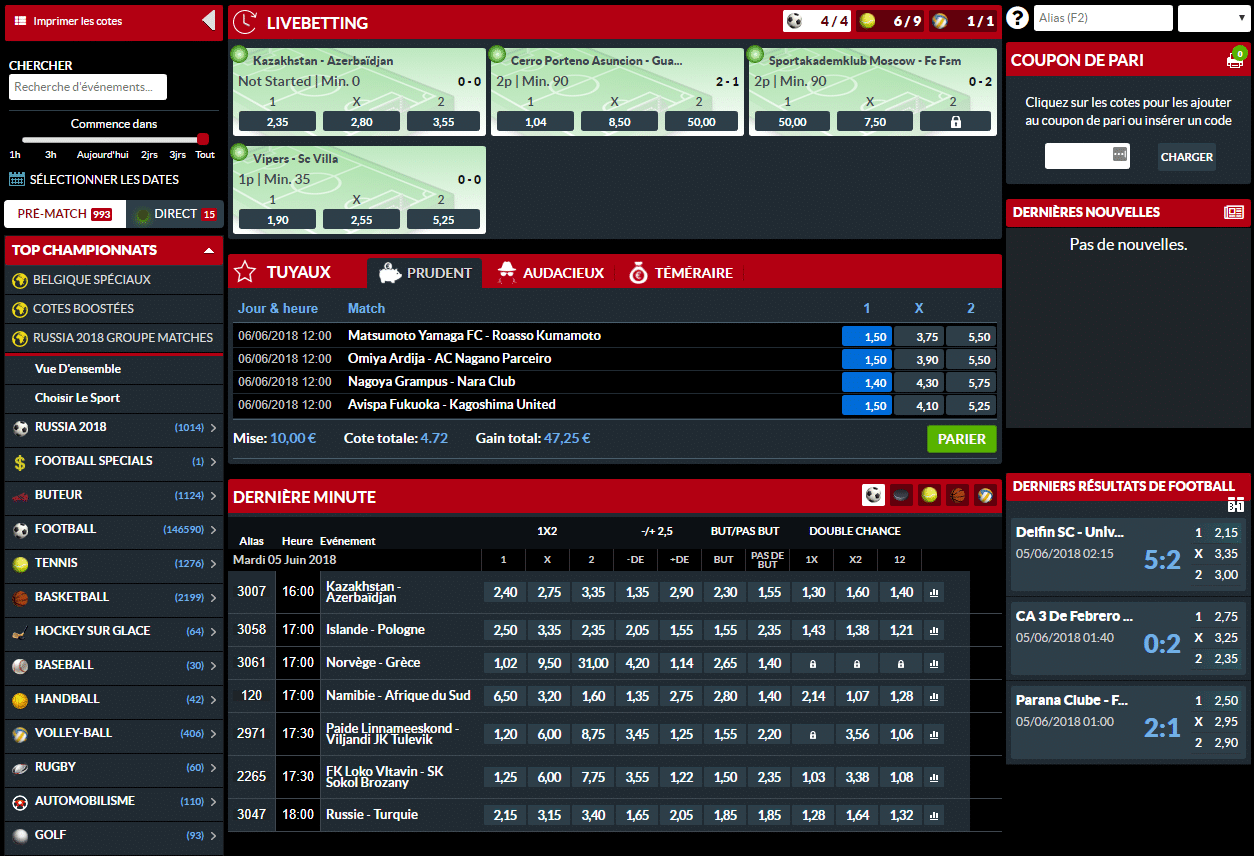Open Delfin SC result card

pyautogui.click(x=1128, y=553)
